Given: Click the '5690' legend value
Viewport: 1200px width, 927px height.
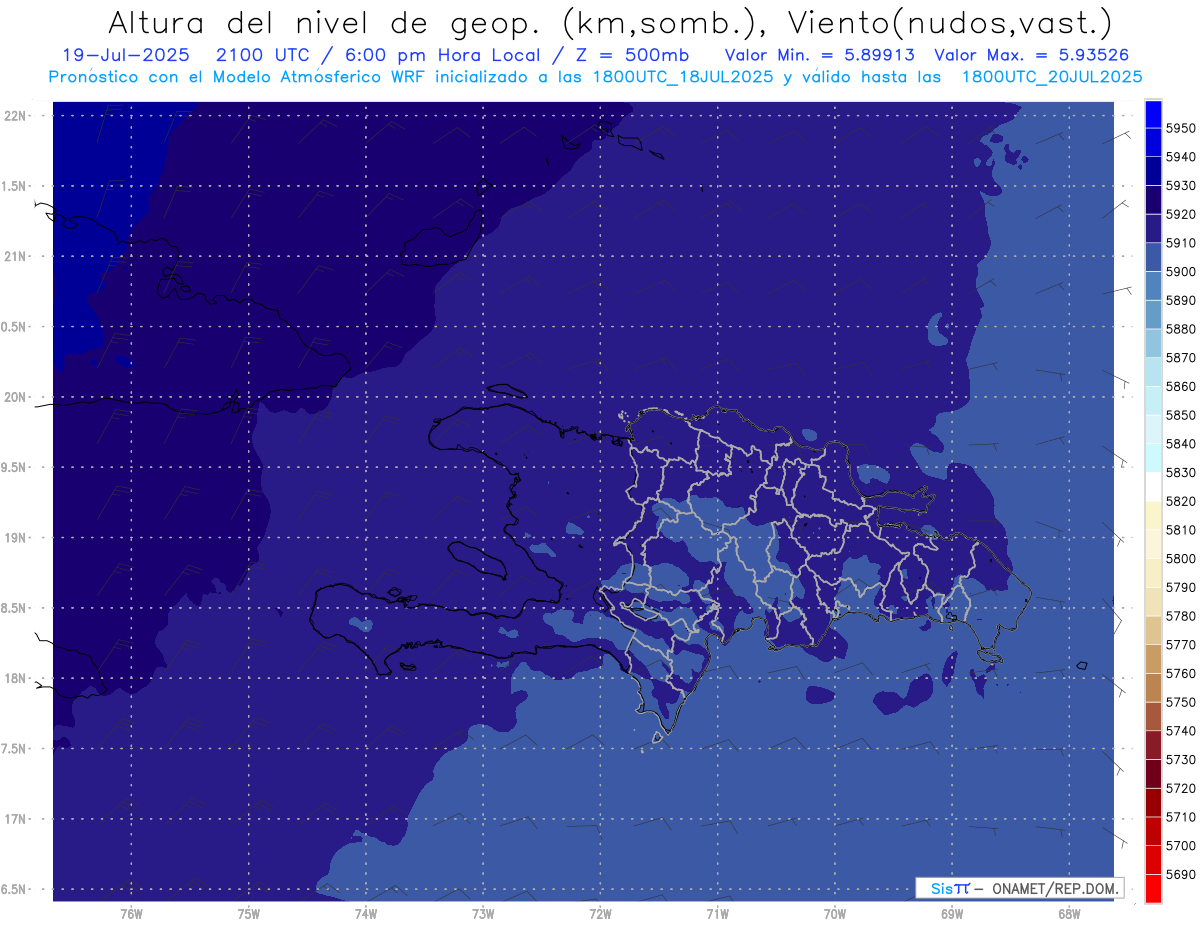Looking at the screenshot, I should (x=1181, y=874).
